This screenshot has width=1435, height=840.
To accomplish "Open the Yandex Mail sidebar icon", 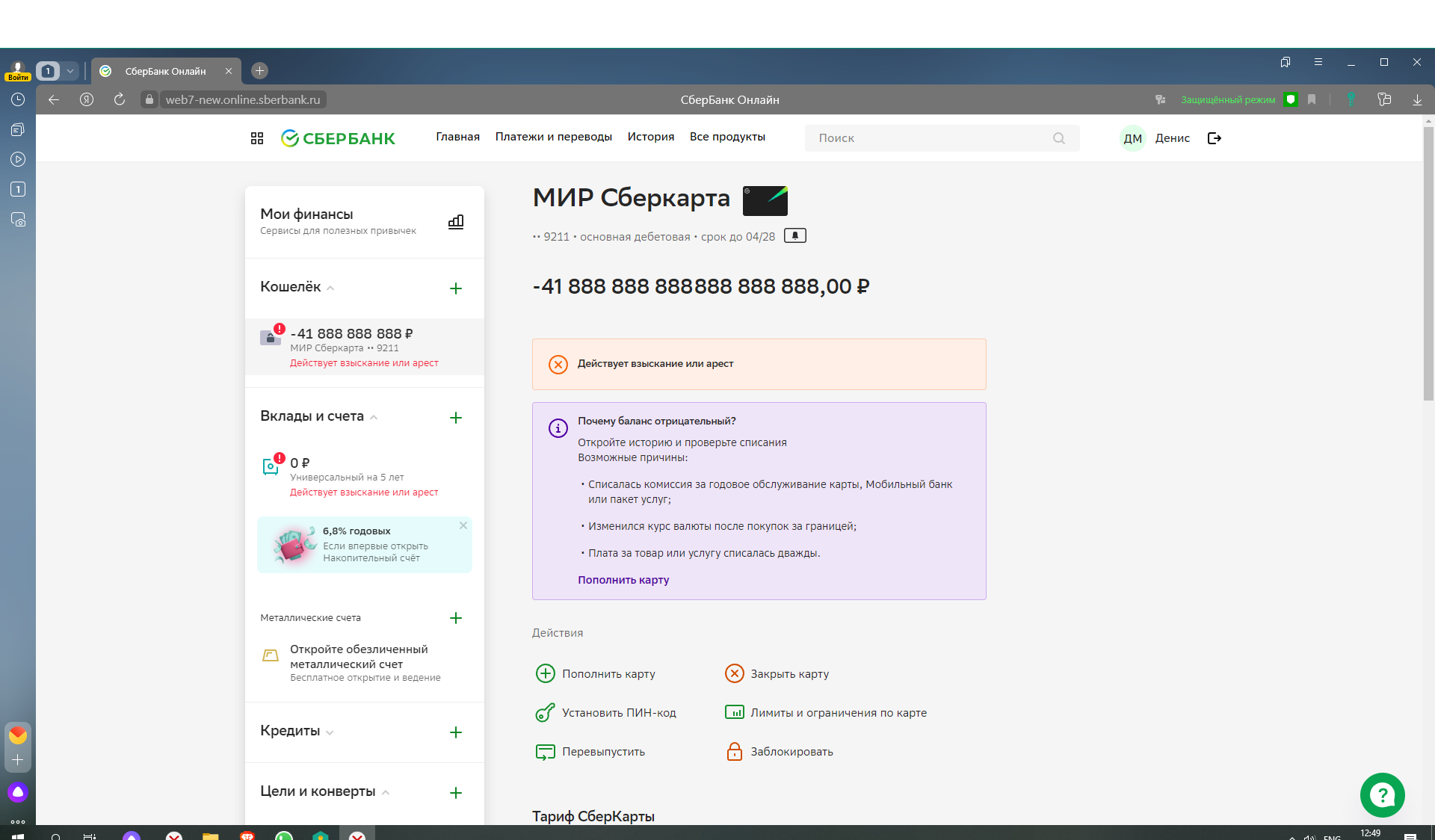I will click(x=18, y=735).
